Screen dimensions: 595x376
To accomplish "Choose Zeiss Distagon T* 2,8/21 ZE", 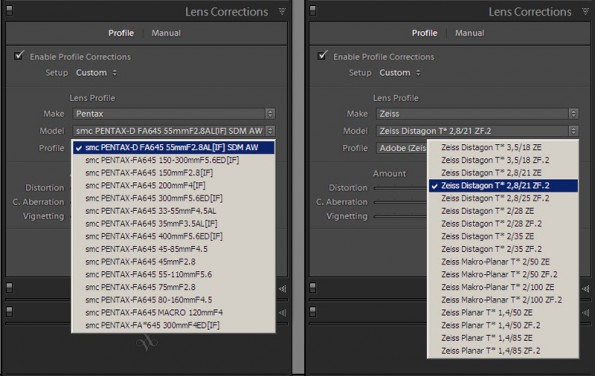I will pos(503,173).
